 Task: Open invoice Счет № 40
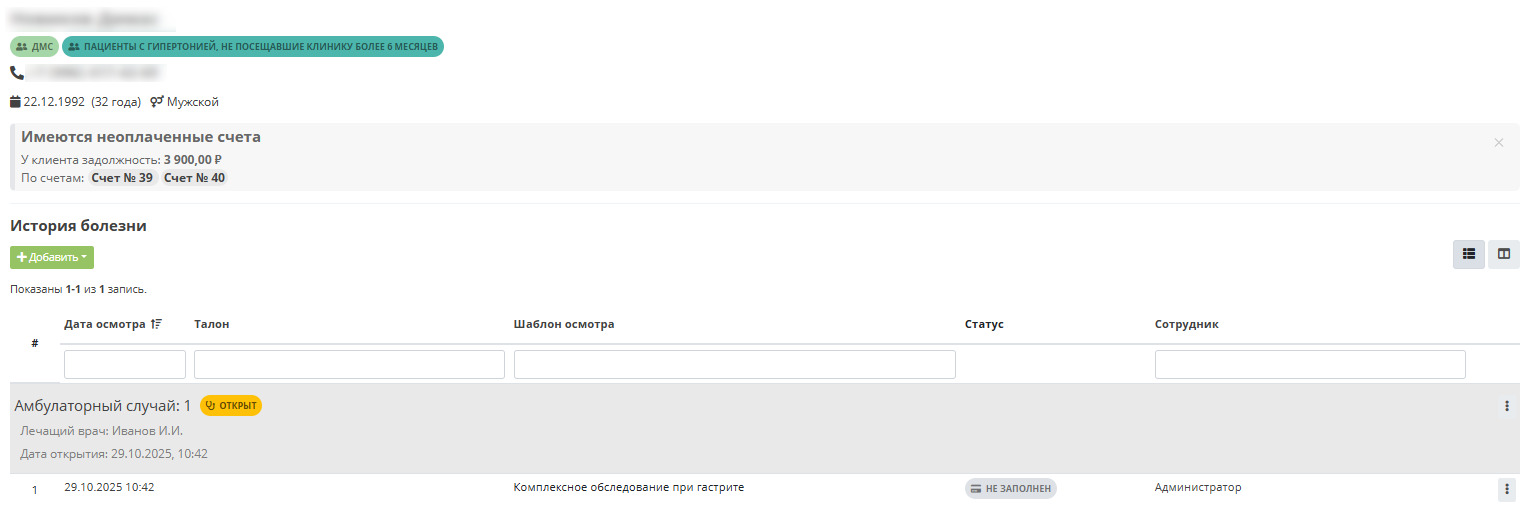point(195,178)
